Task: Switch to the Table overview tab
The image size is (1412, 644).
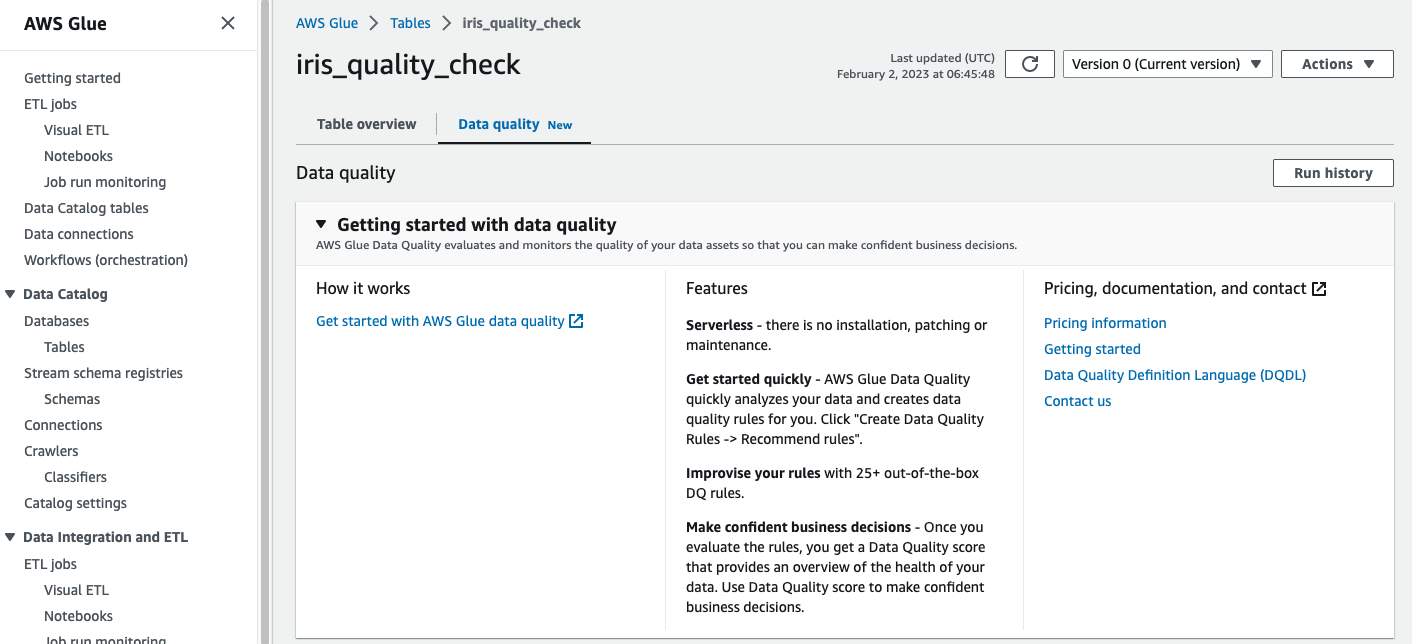Action: tap(365, 124)
